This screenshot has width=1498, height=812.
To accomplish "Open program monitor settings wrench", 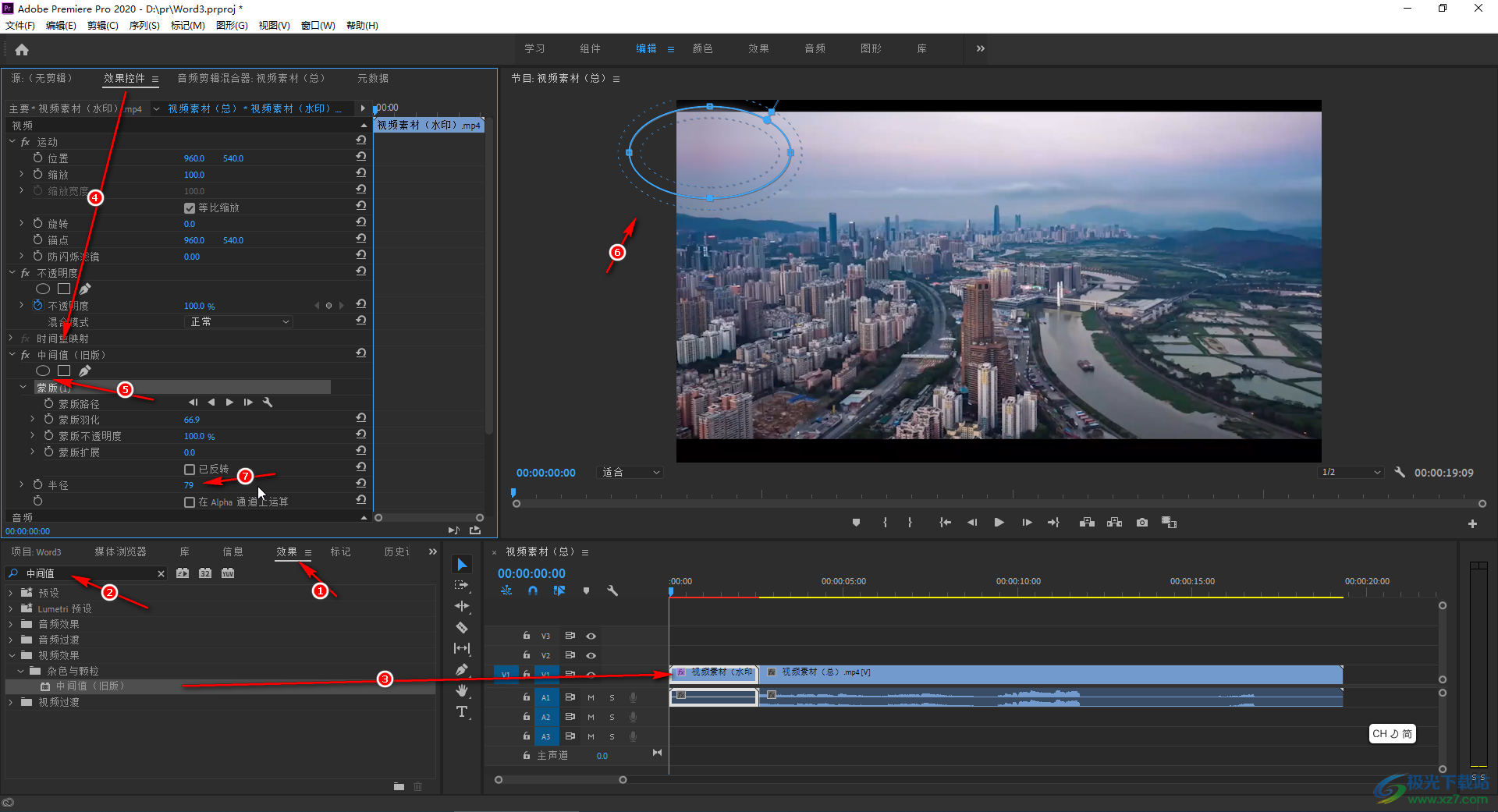I will click(x=1400, y=472).
